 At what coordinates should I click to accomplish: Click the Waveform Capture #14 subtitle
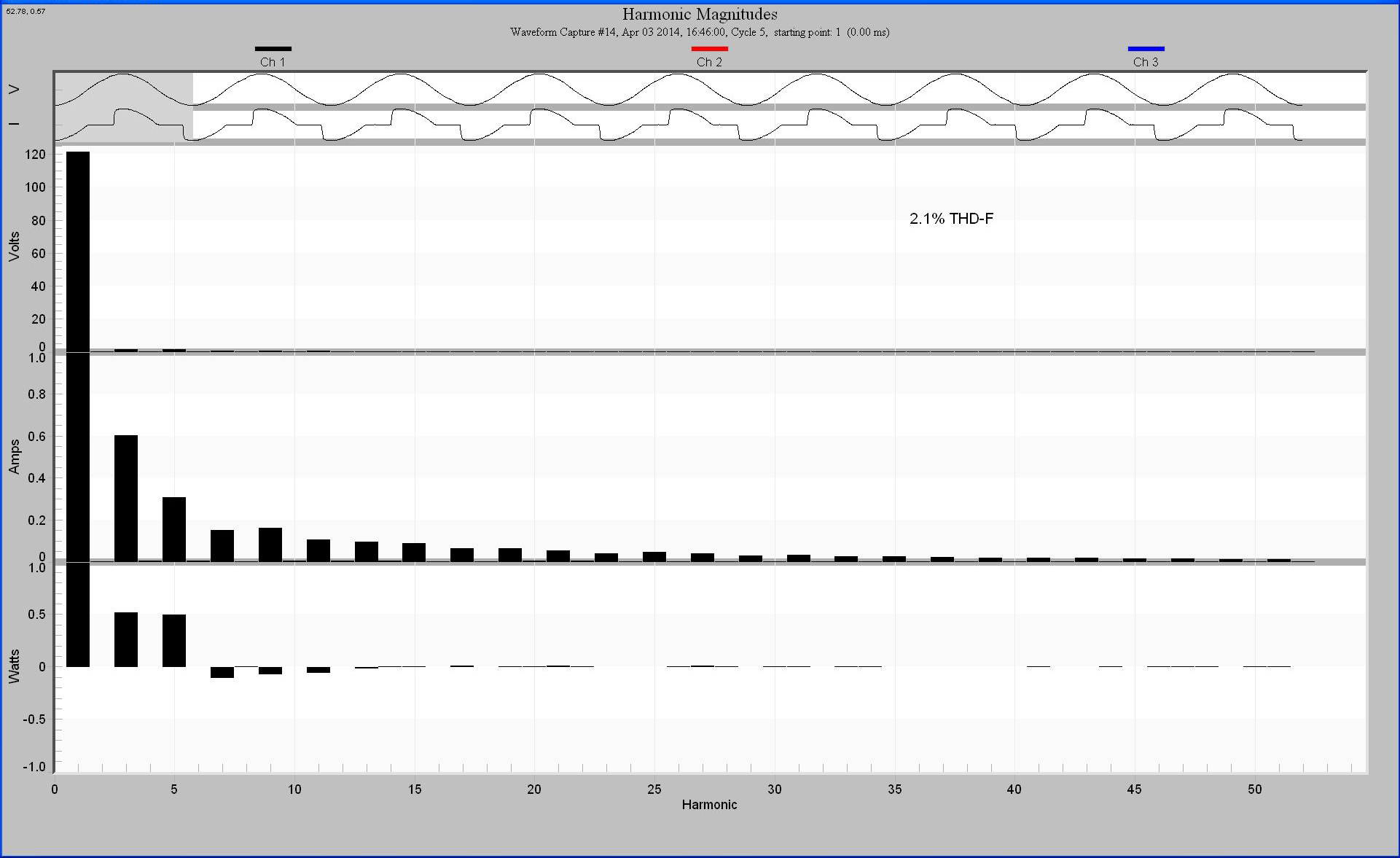tap(700, 32)
